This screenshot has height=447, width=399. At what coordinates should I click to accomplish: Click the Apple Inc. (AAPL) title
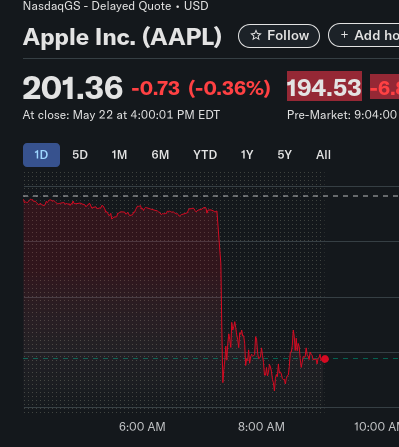(x=122, y=37)
